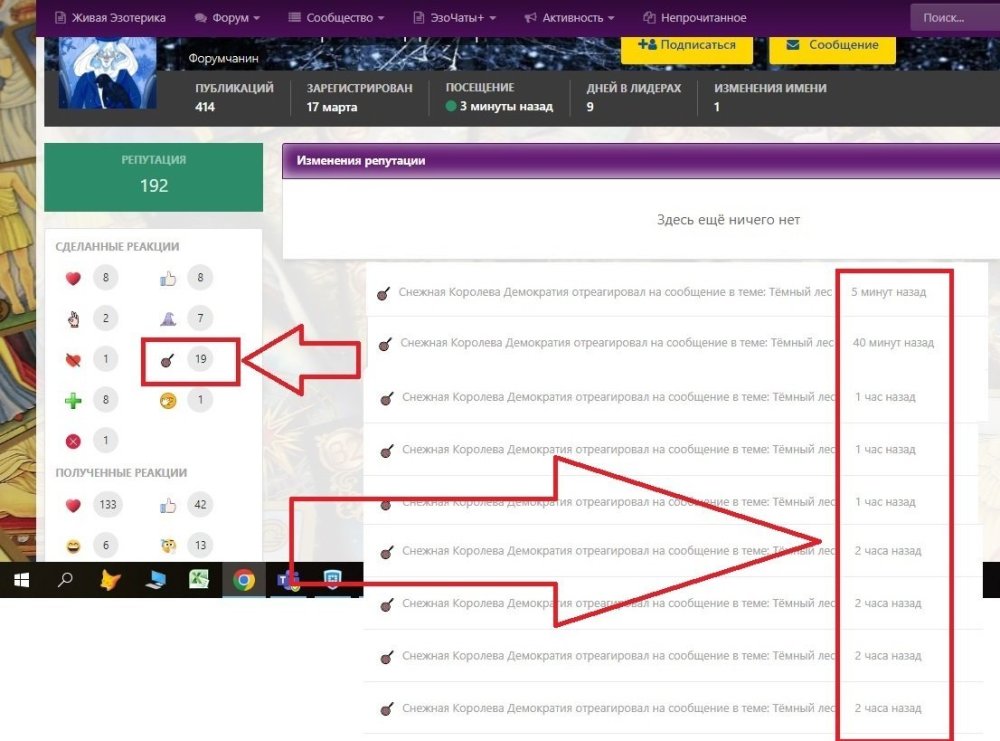Click the broken heart reaction in given reactions
The height and width of the screenshot is (741, 1000).
click(x=73, y=360)
